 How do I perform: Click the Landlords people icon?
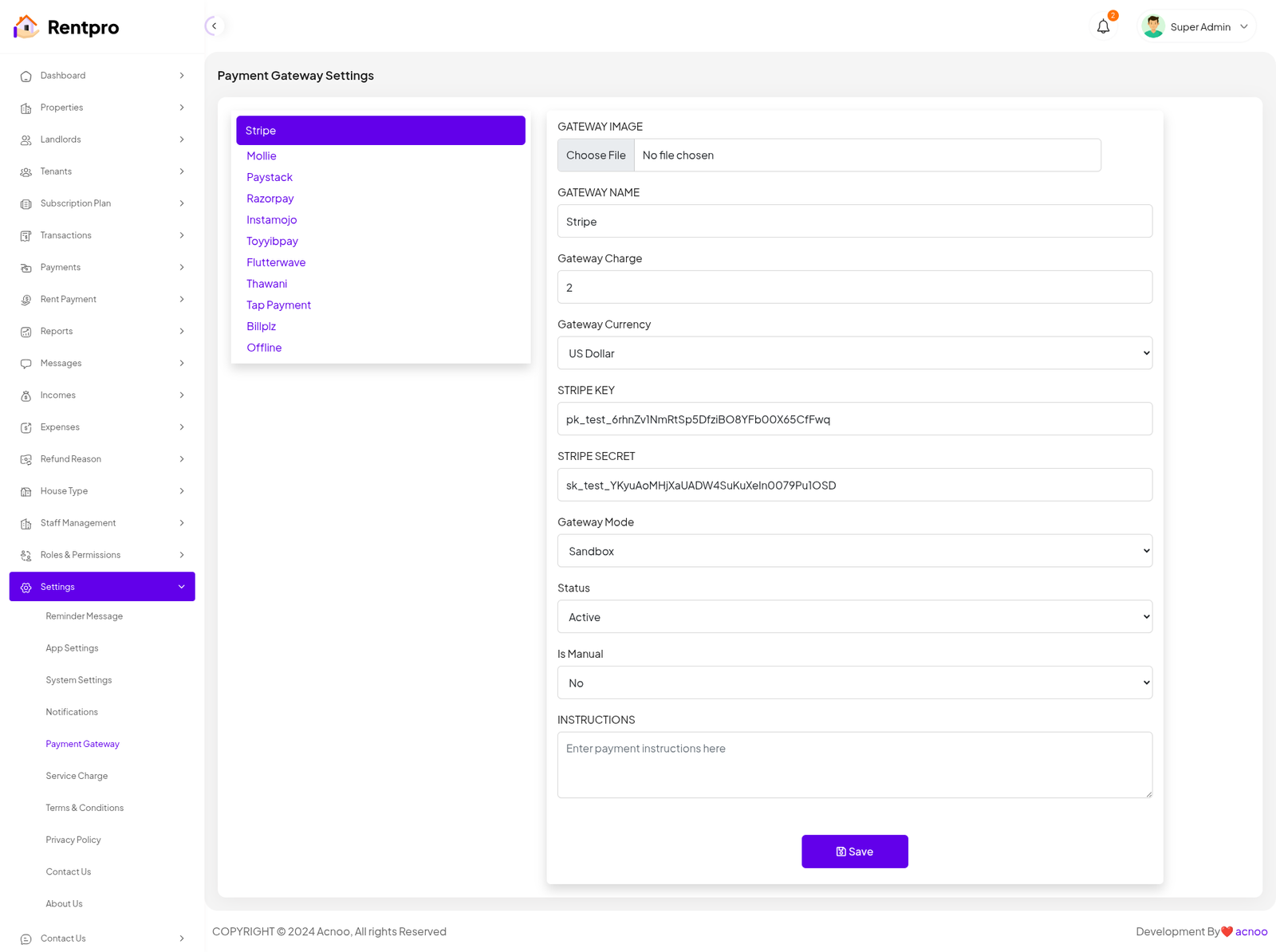pos(26,140)
